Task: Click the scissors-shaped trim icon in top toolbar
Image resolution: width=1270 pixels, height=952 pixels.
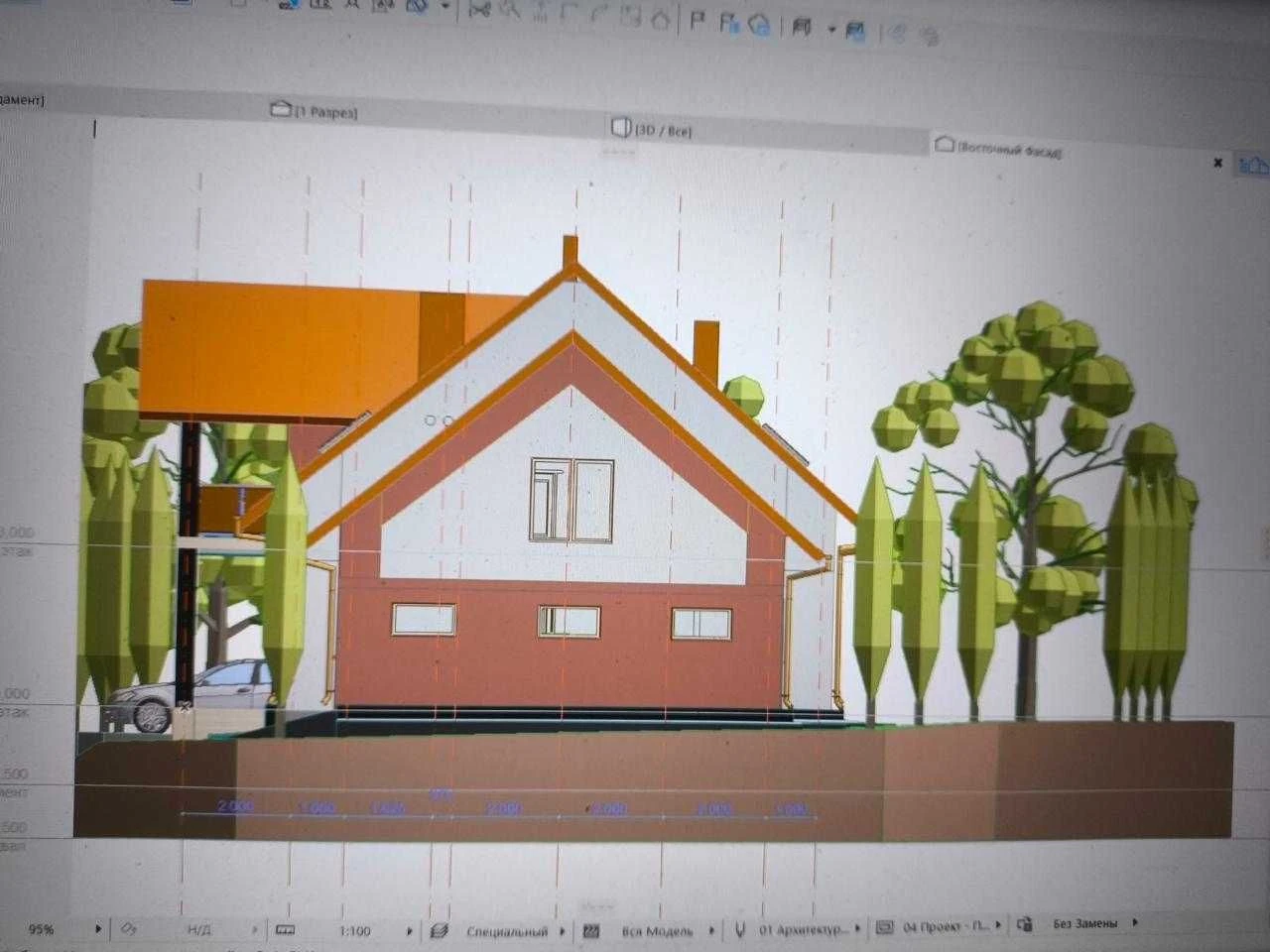Action: click(480, 9)
